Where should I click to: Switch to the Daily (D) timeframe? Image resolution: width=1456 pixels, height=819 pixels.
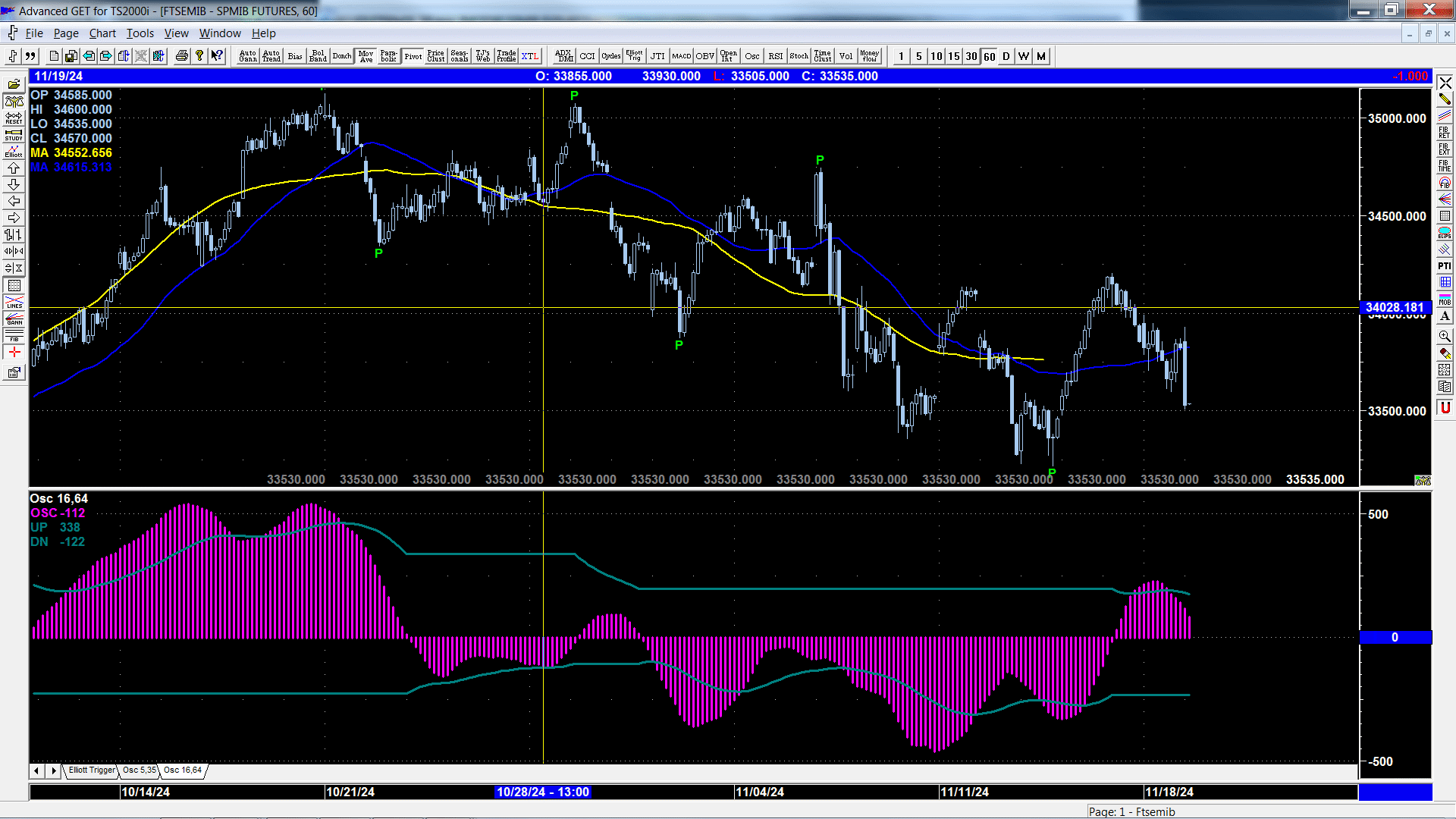click(1006, 56)
